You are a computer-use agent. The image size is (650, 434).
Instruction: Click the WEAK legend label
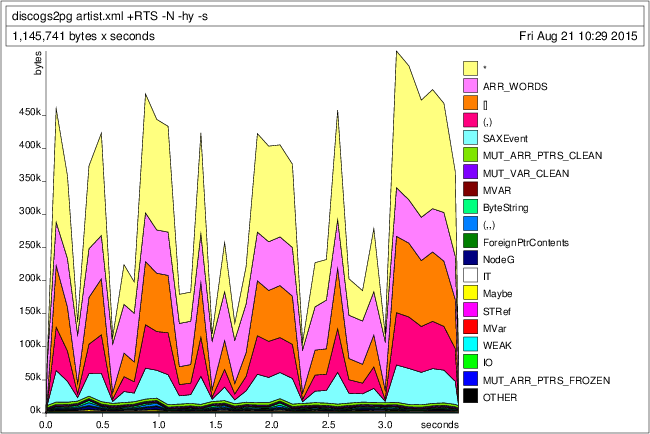496,346
